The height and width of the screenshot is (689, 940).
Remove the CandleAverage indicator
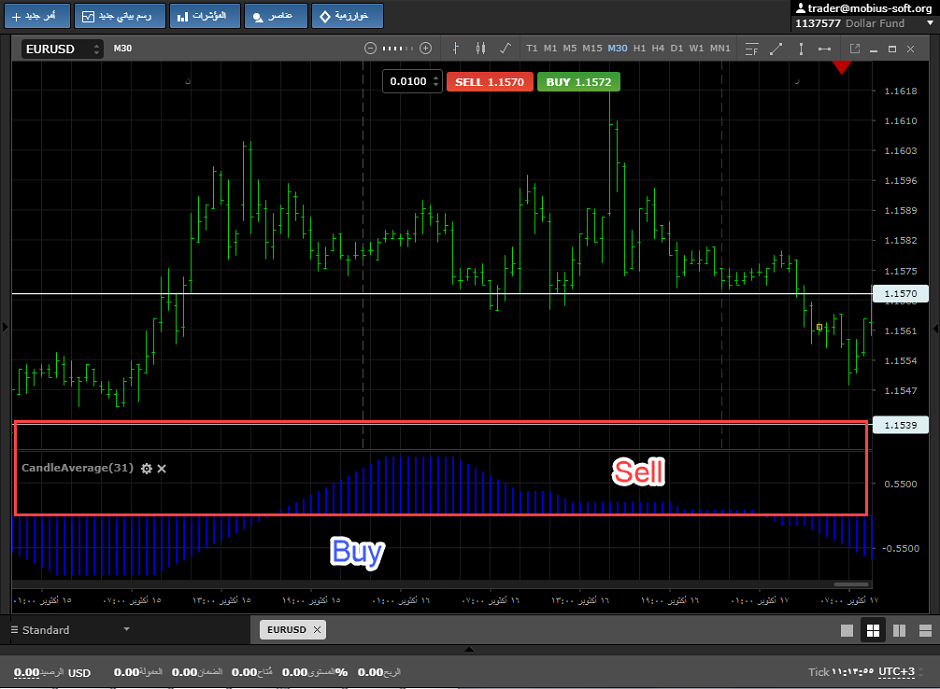[162, 468]
